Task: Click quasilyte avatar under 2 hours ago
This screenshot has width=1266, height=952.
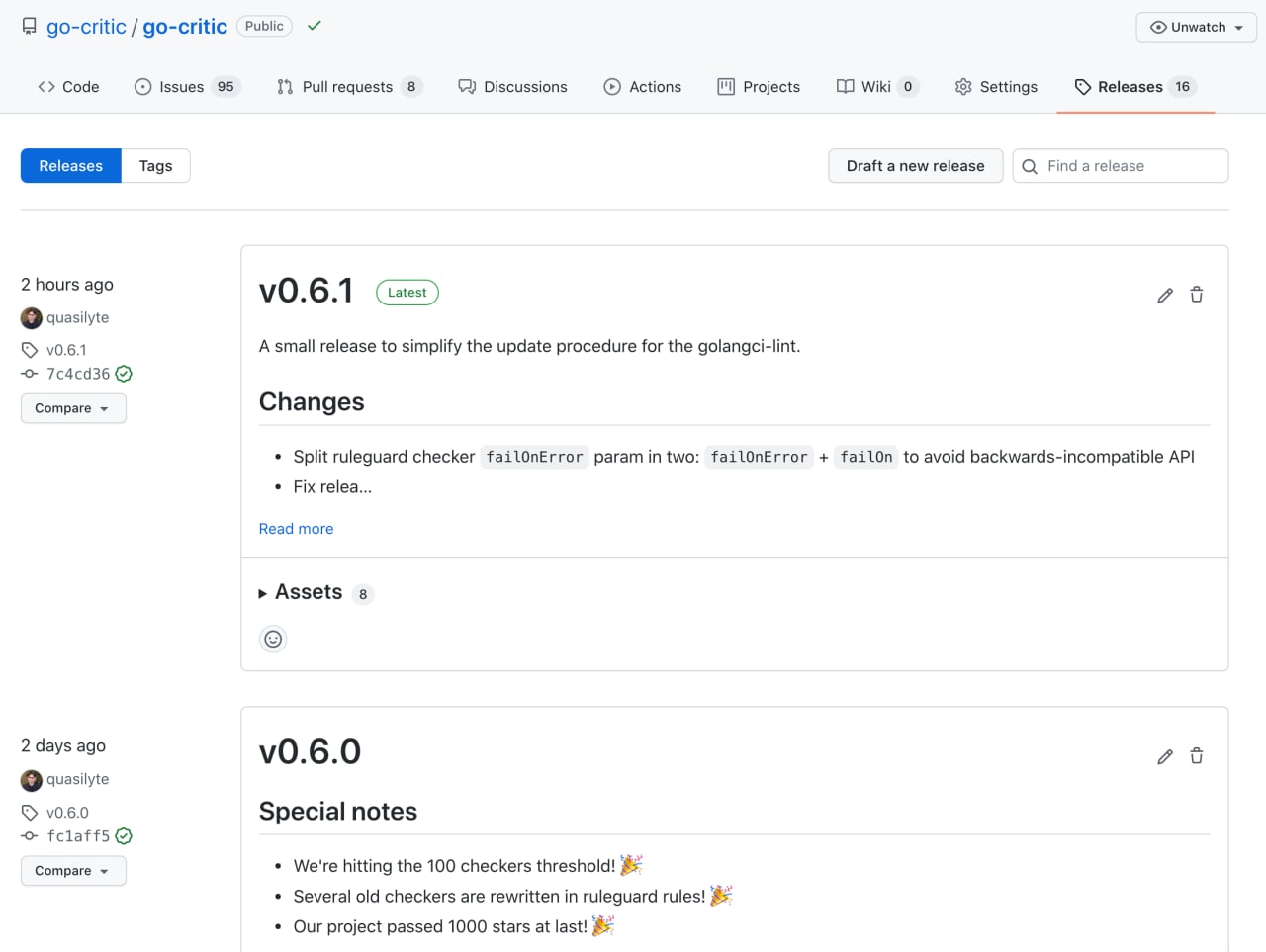Action: click(x=32, y=318)
